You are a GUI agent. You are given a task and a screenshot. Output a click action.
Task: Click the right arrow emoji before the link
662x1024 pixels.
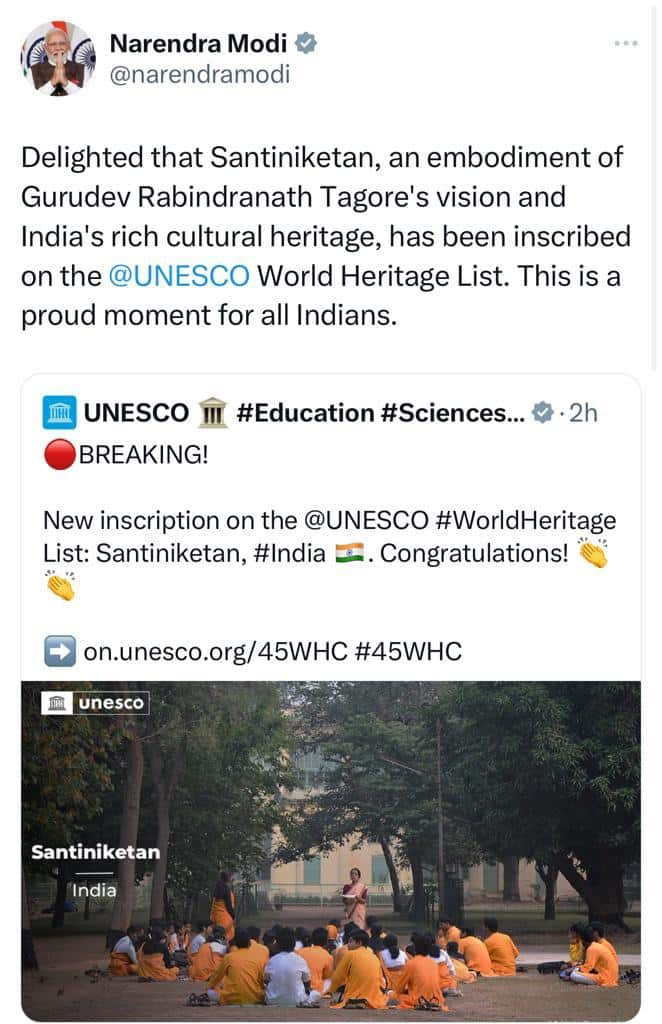click(59, 652)
